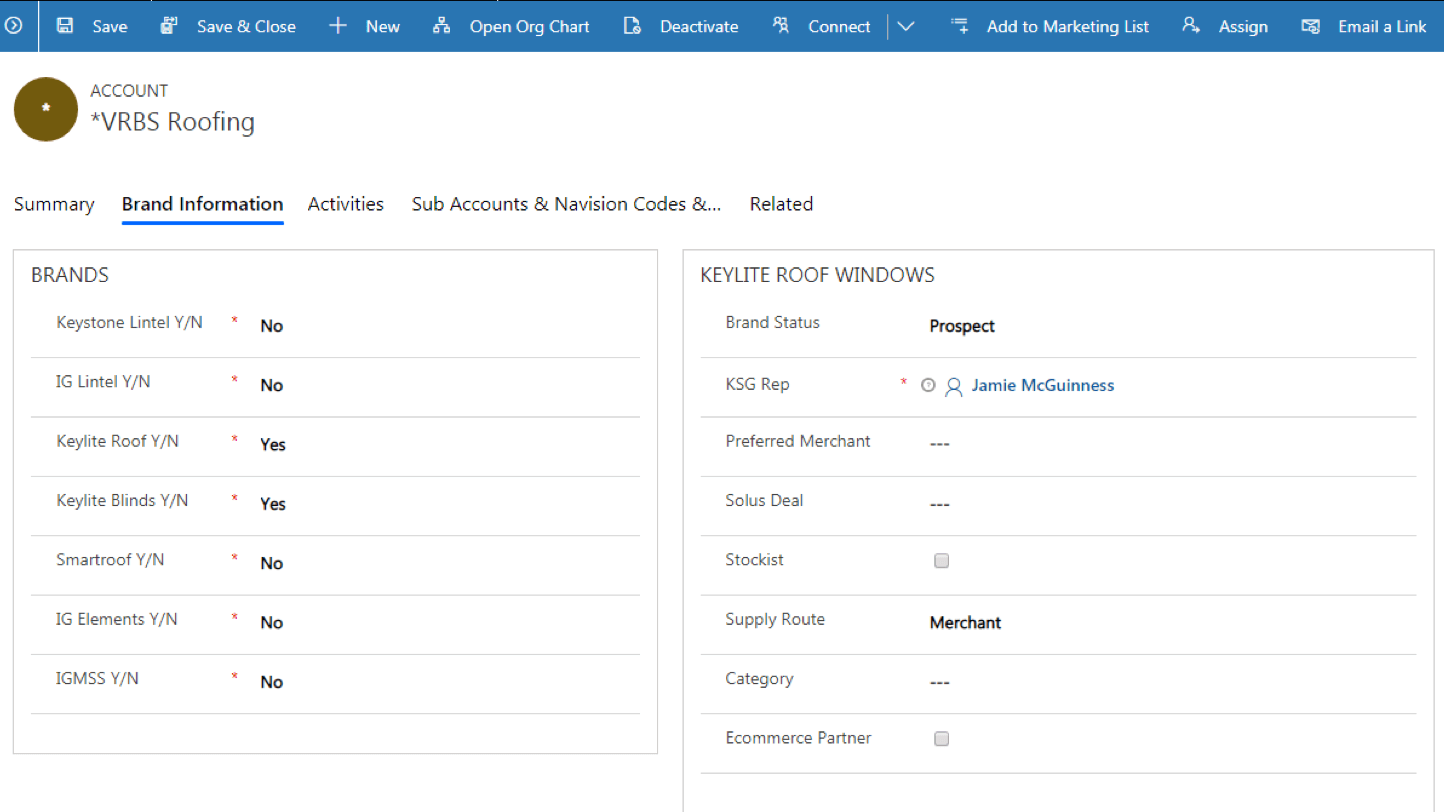The image size is (1444, 812).
Task: Click the Add to Marketing List icon
Action: click(960, 26)
